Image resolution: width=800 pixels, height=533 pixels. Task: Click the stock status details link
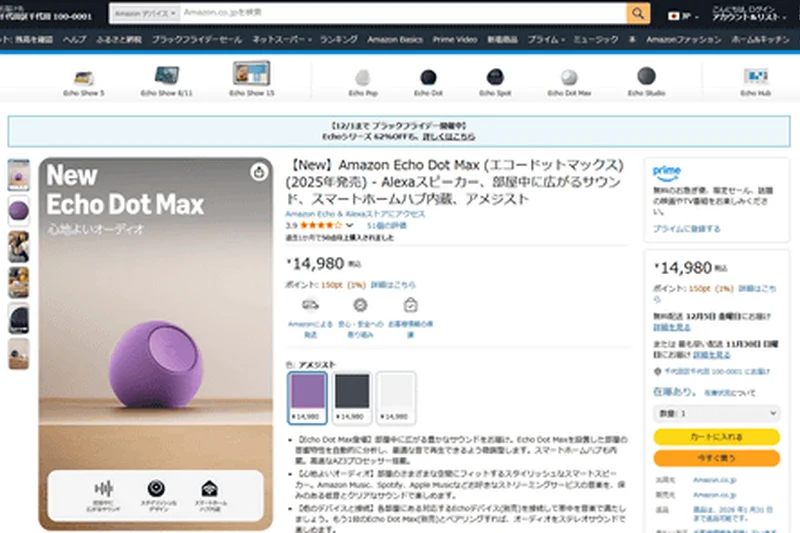coord(730,393)
